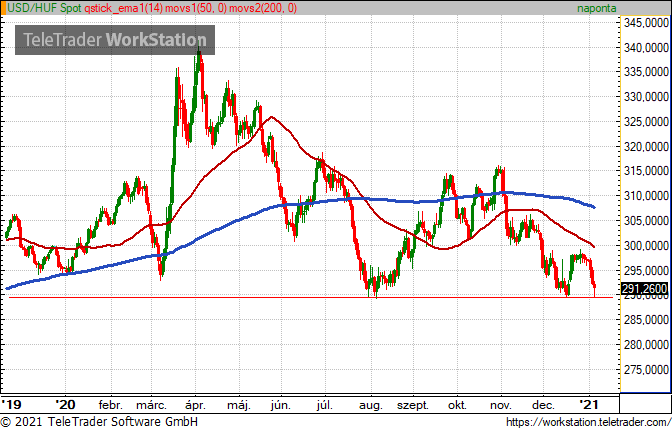Click the márc. month label
The width and height of the screenshot is (672, 431).
[x=151, y=405]
